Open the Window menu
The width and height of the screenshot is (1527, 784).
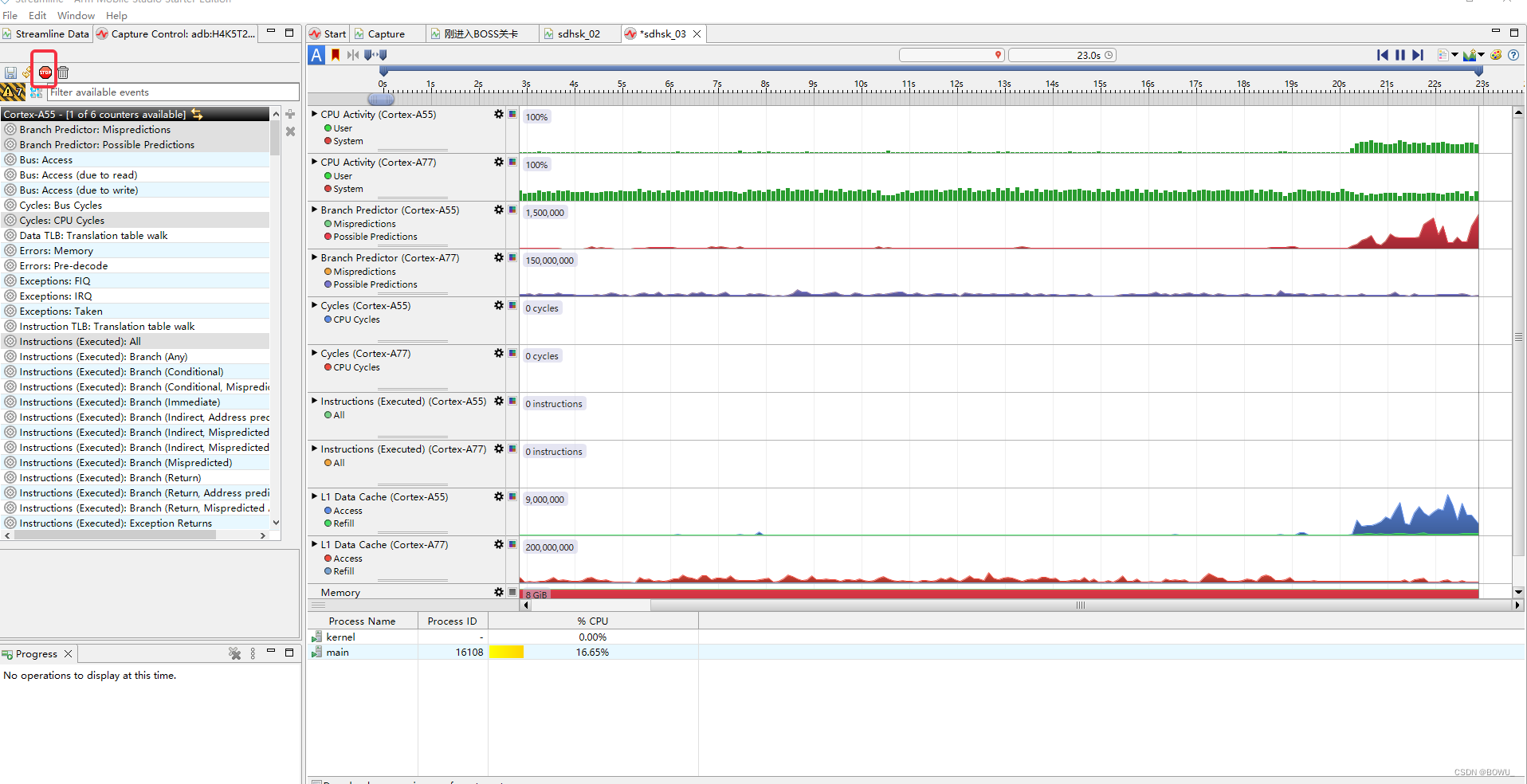[x=76, y=15]
